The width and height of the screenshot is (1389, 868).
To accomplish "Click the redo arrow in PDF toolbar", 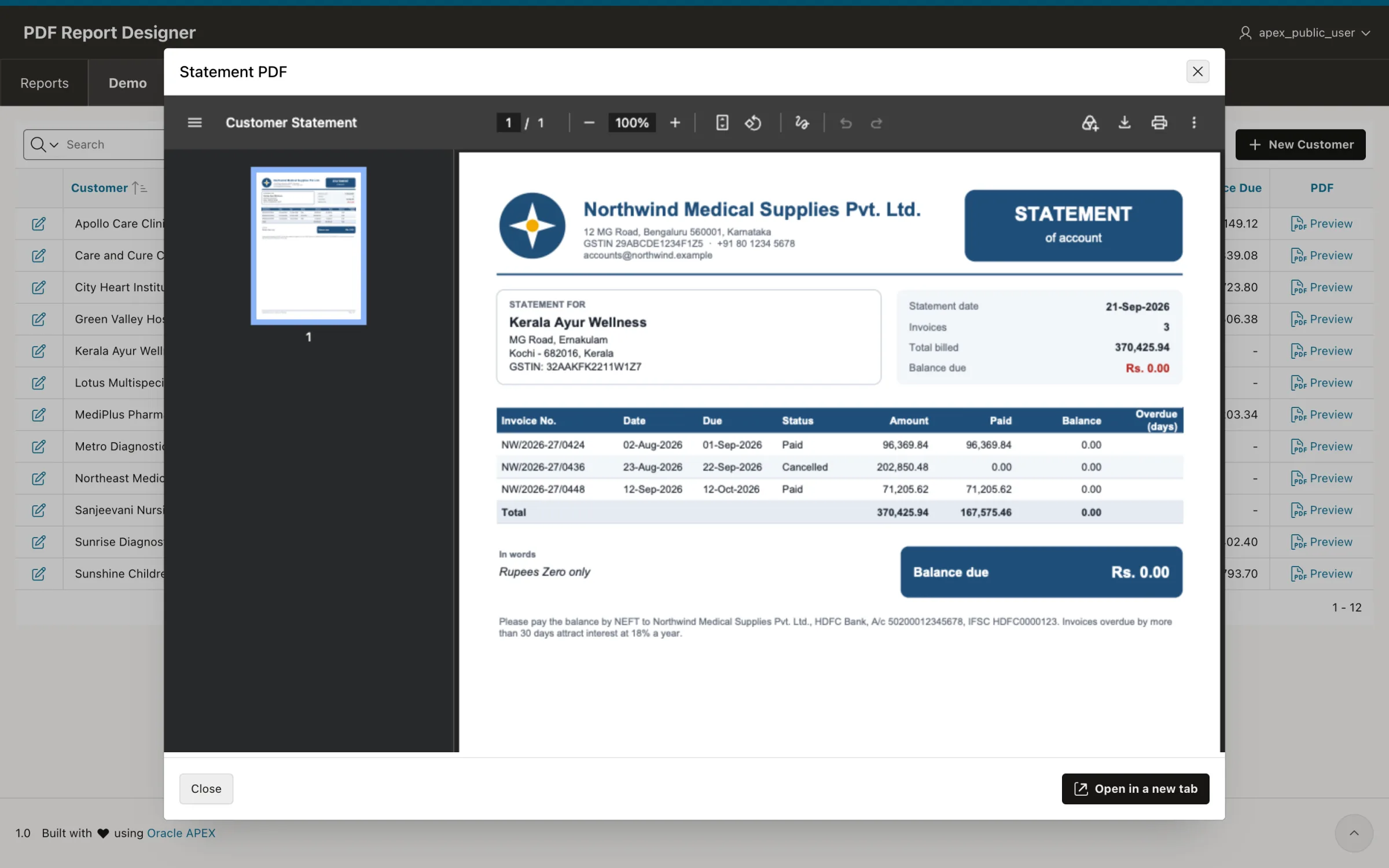I will (876, 123).
